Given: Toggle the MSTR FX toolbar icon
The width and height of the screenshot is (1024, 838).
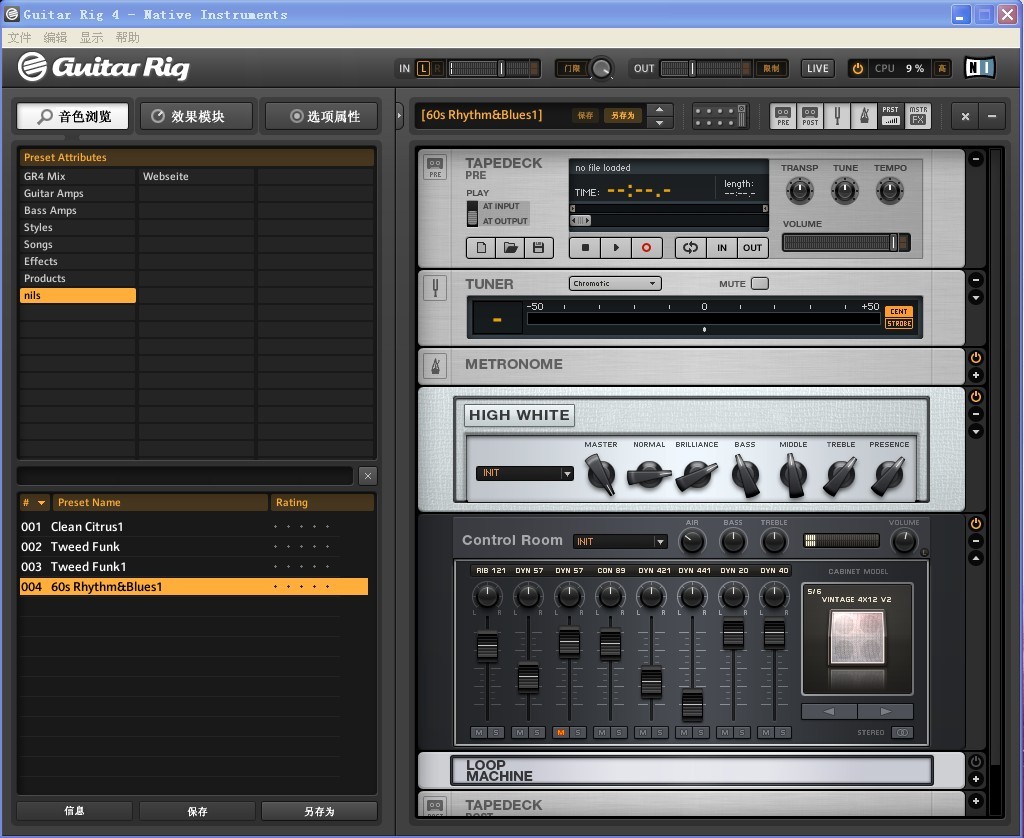Looking at the screenshot, I should (x=918, y=116).
